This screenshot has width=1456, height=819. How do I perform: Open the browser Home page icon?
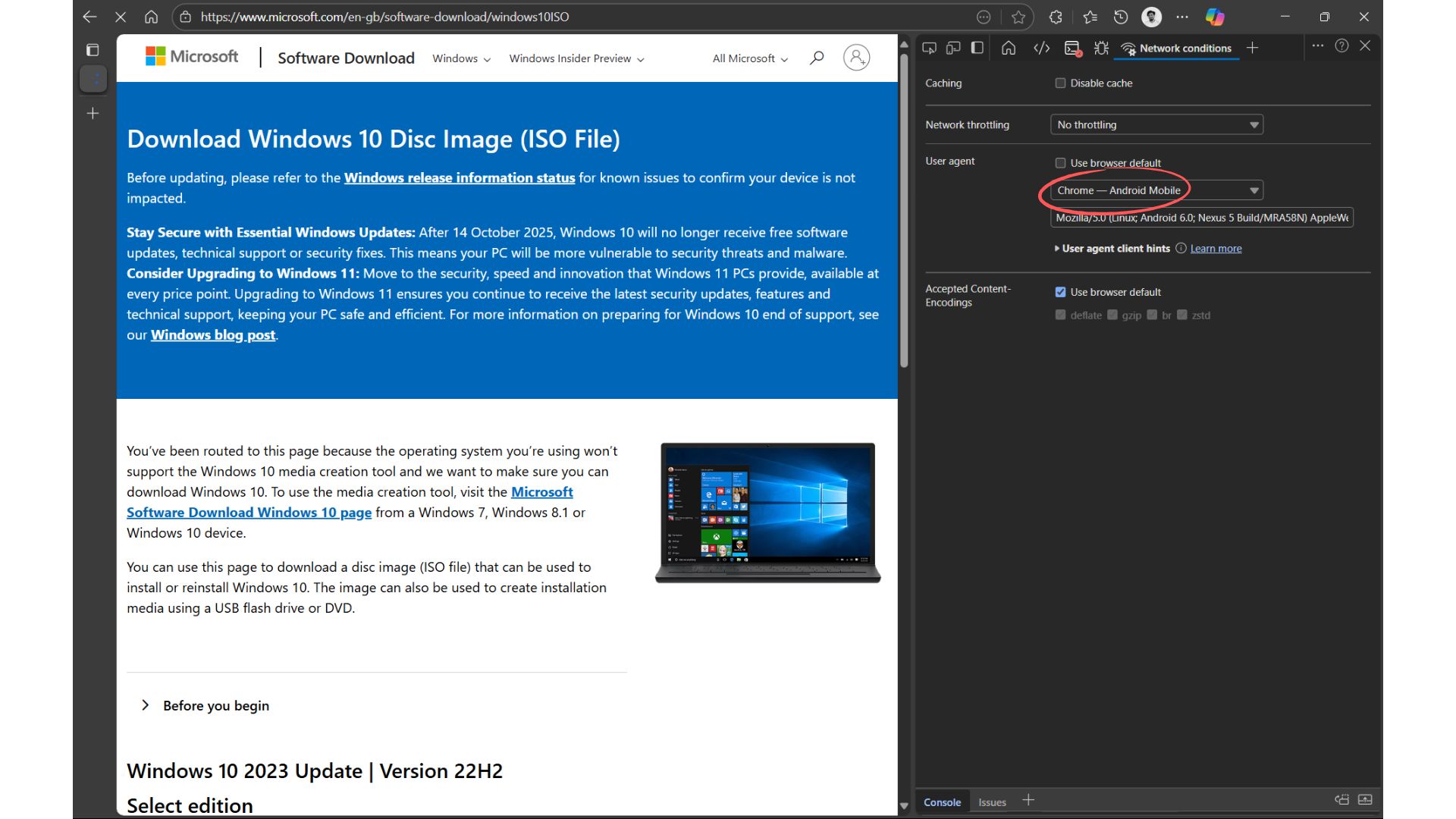click(152, 17)
